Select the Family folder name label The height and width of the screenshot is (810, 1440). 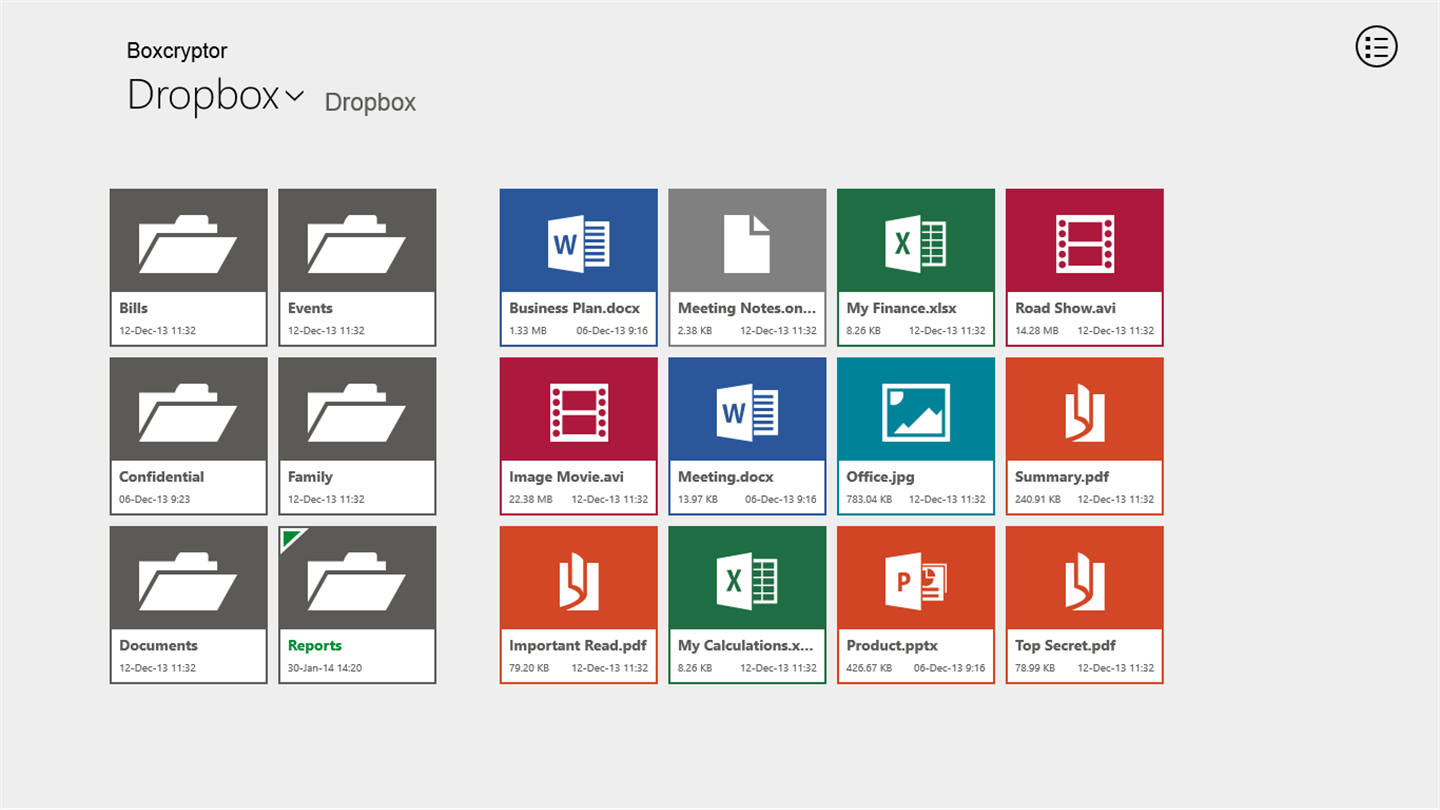click(x=310, y=477)
